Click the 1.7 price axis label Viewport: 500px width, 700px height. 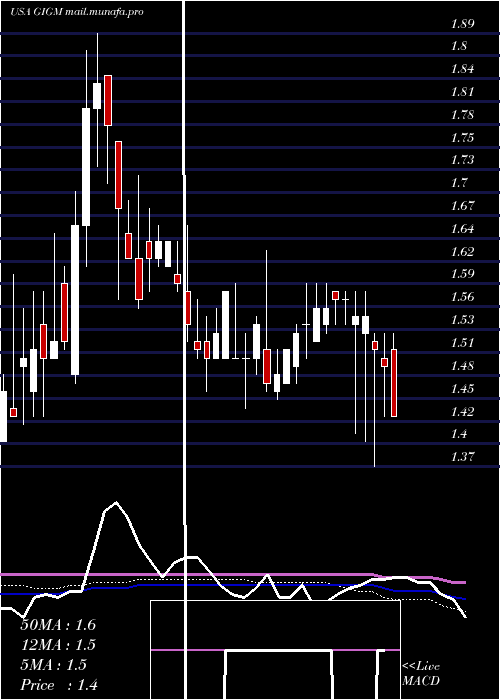[460, 183]
